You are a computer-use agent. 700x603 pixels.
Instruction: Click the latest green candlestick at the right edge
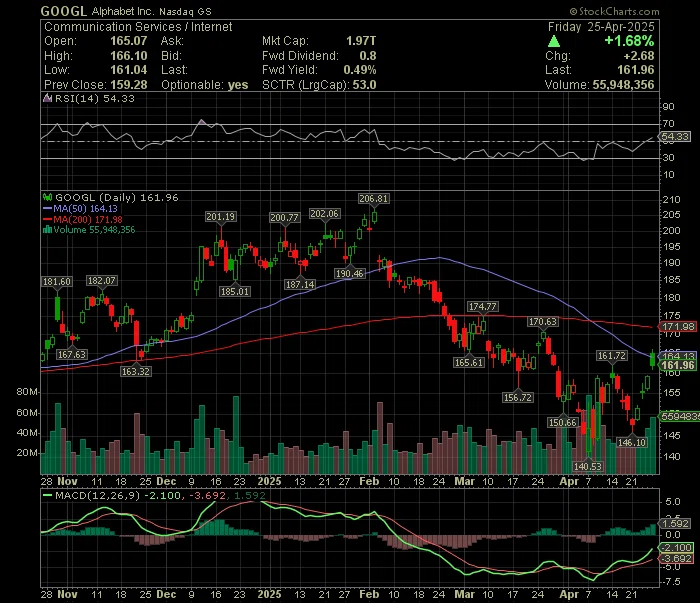[x=653, y=359]
